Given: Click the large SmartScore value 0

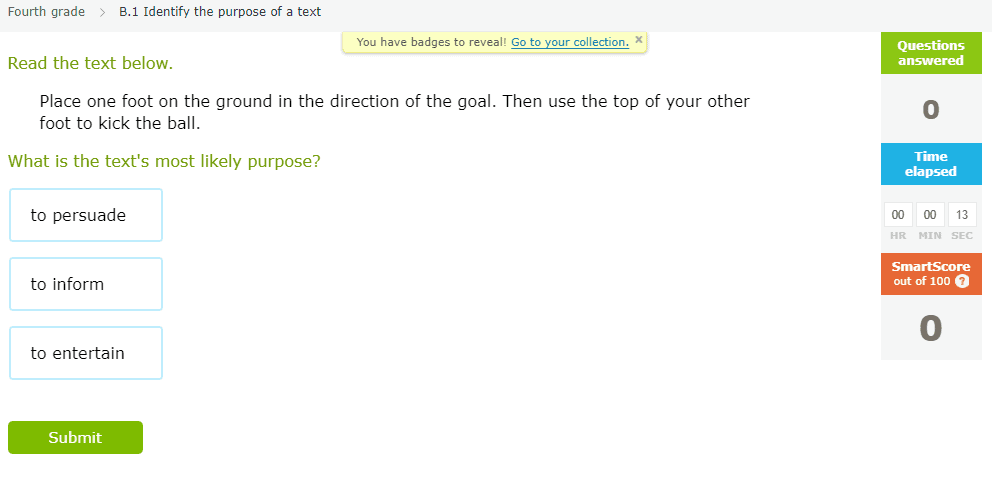Looking at the screenshot, I should point(931,328).
